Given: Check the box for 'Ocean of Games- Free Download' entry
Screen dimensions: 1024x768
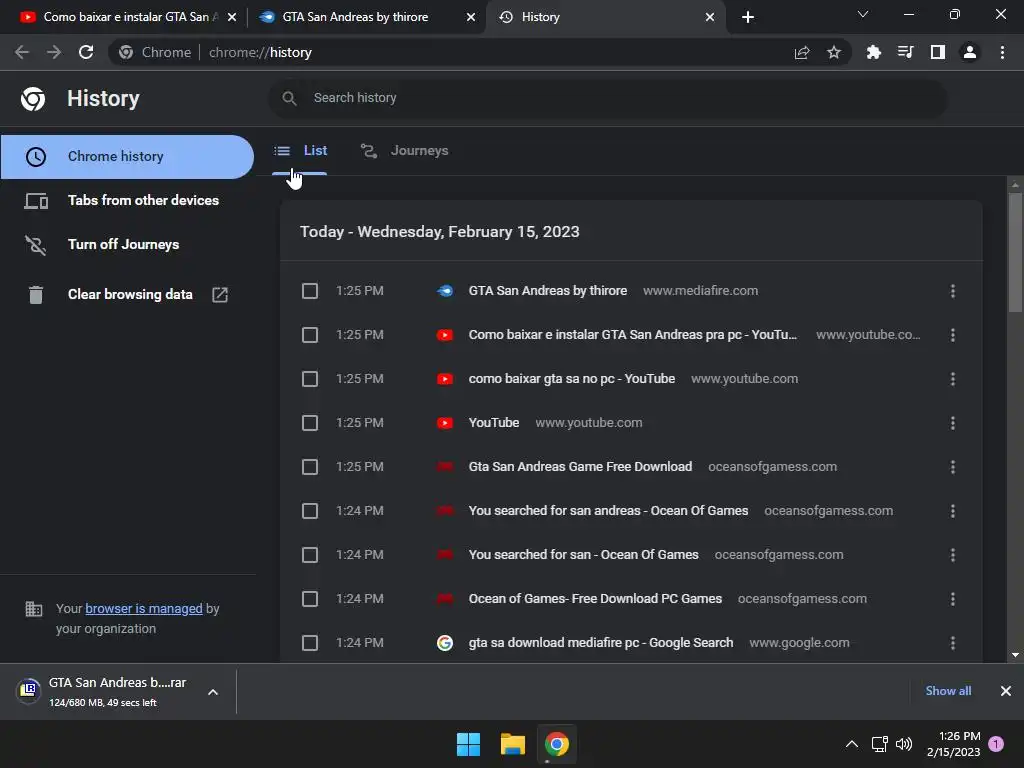Looking at the screenshot, I should pos(310,599).
